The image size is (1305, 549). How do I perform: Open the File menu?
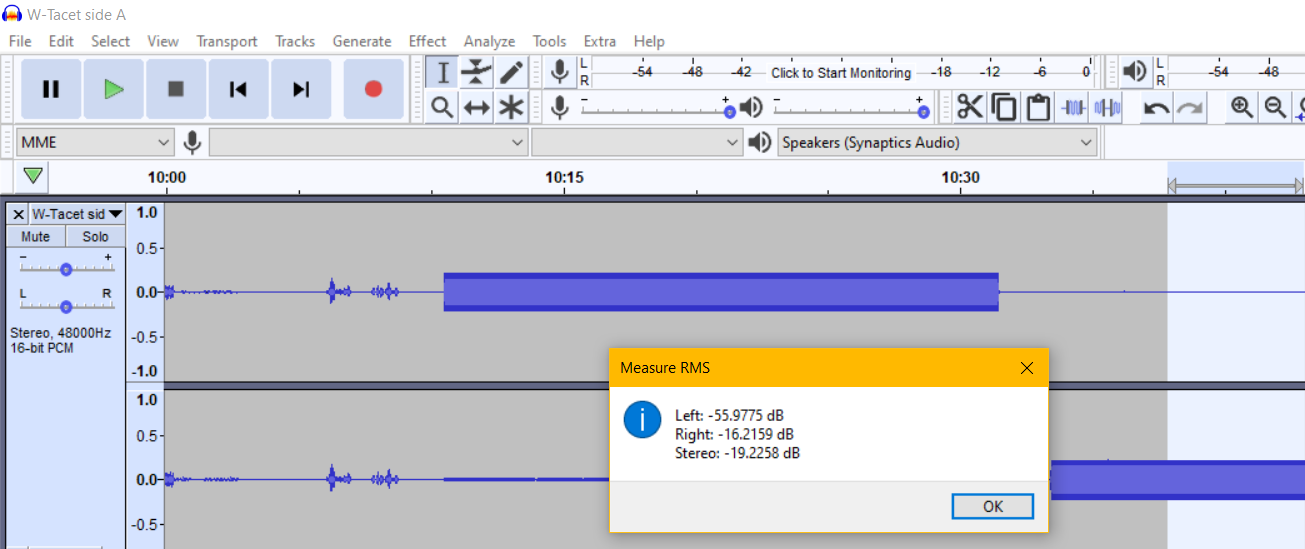coord(20,41)
